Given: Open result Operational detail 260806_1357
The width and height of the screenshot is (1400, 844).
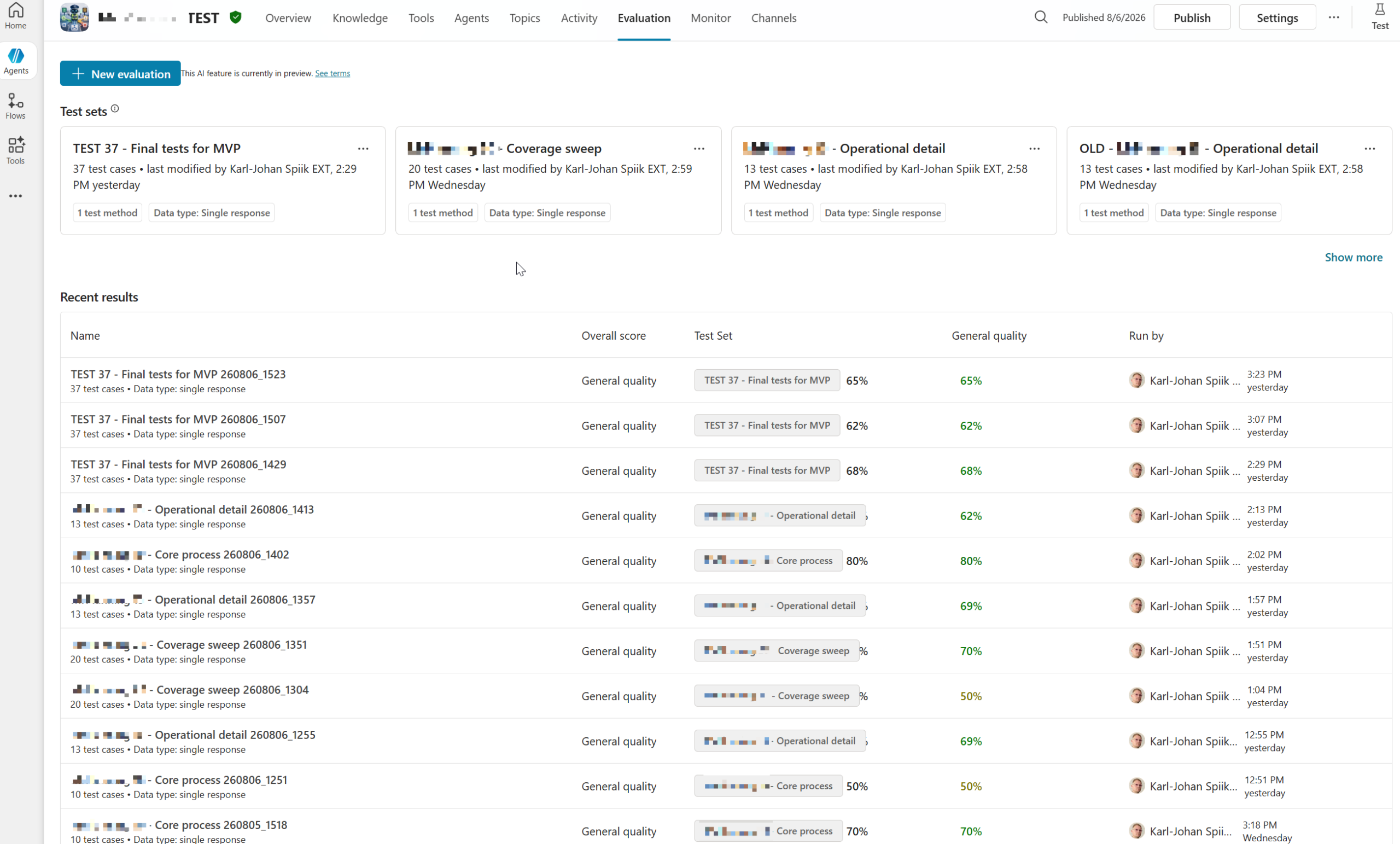Looking at the screenshot, I should [x=192, y=599].
